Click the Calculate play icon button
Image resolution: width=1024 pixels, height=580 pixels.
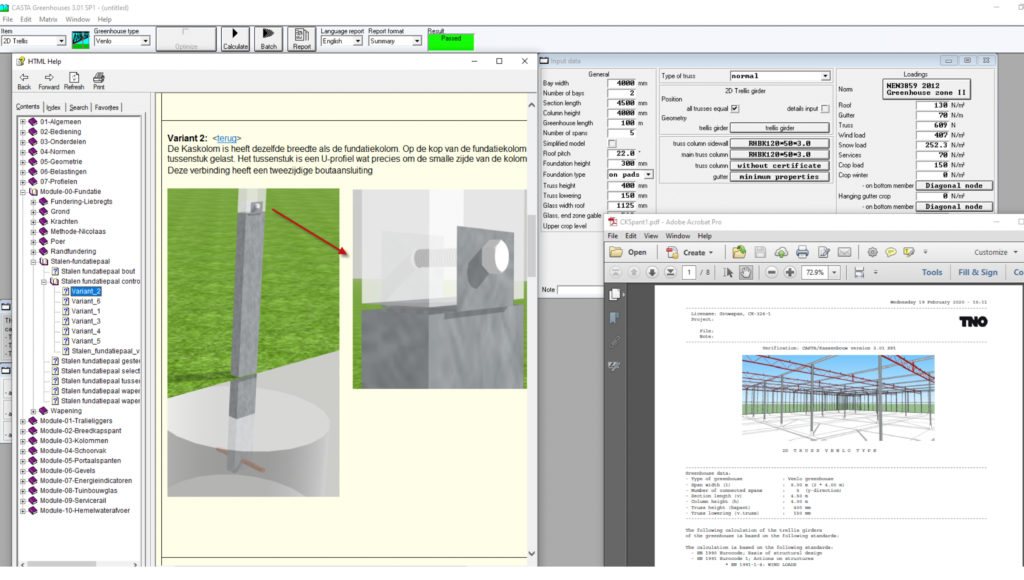[x=235, y=38]
